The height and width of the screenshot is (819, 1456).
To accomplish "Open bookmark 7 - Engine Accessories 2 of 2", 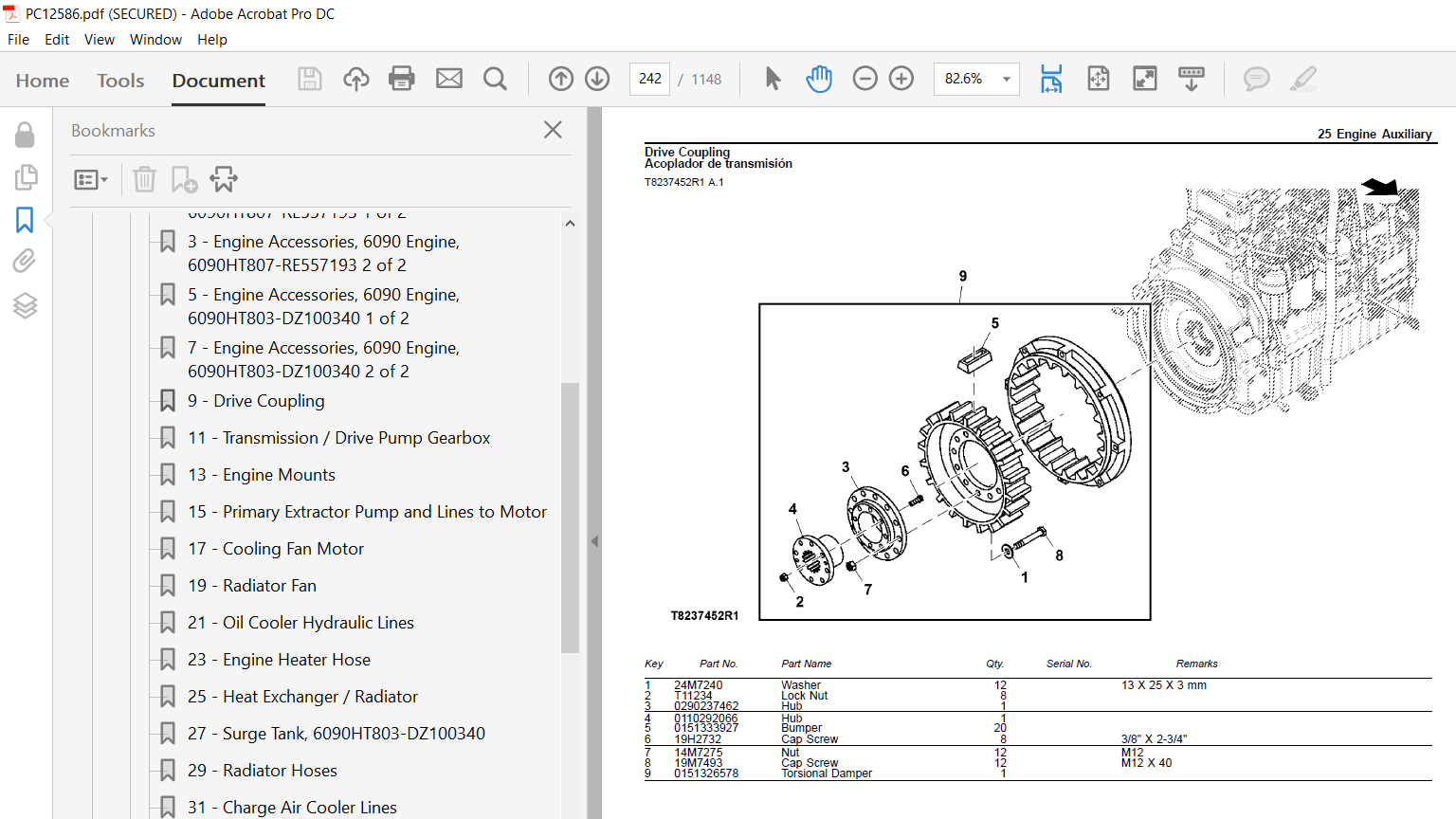I will pyautogui.click(x=323, y=359).
